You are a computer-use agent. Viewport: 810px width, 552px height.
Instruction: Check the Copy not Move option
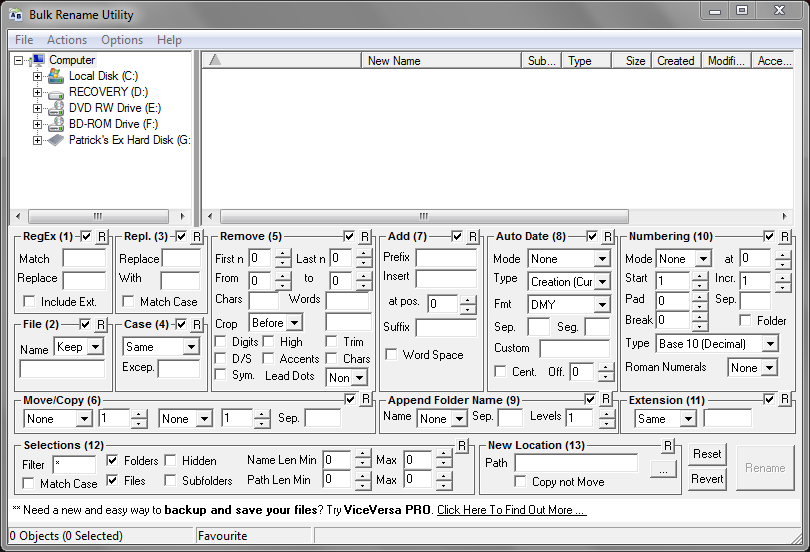tap(520, 482)
